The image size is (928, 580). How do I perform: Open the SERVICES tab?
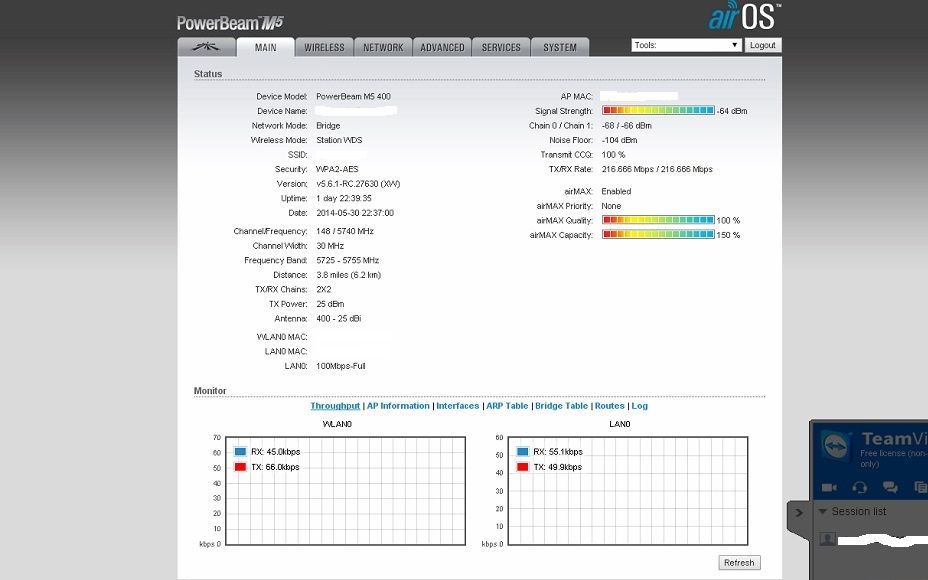pyautogui.click(x=500, y=46)
